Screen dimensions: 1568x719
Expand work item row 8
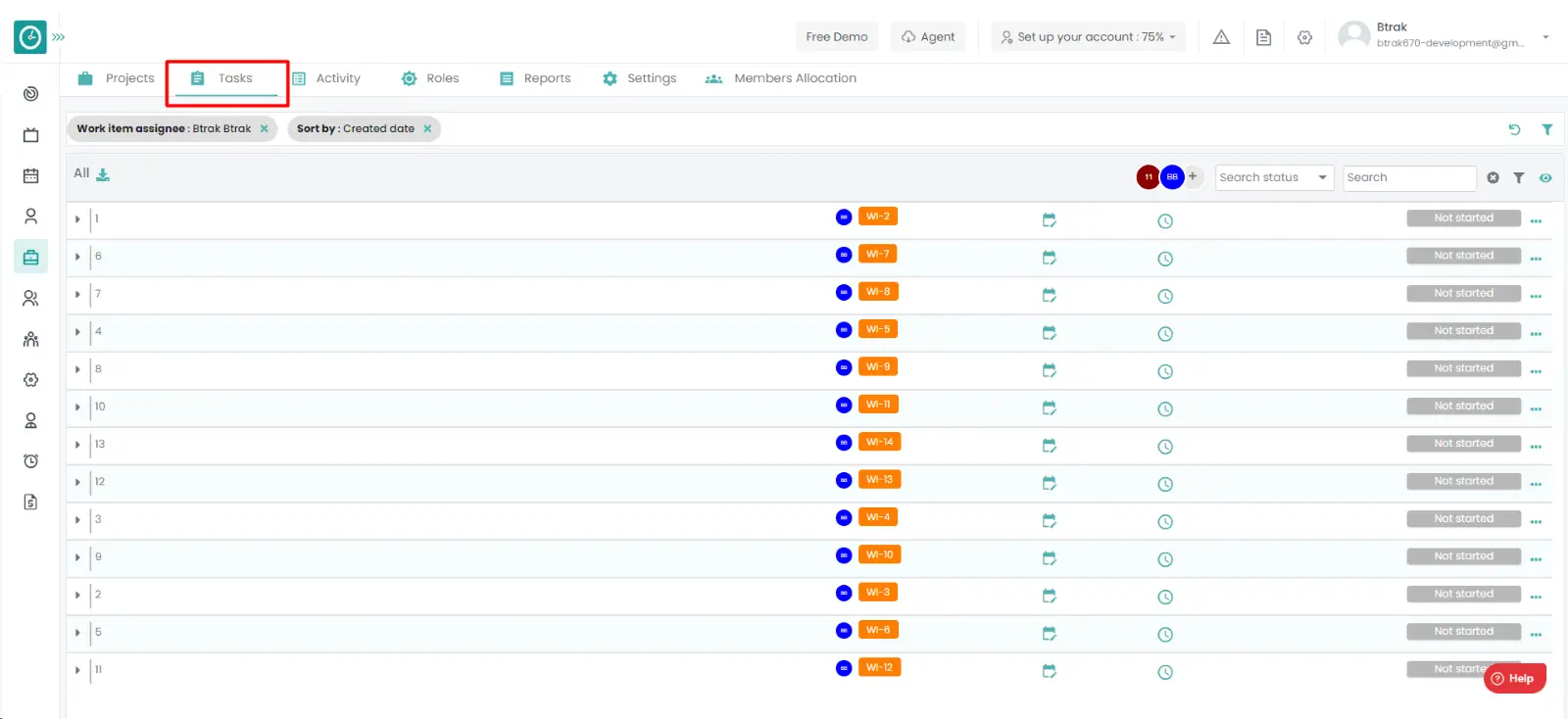tap(77, 369)
